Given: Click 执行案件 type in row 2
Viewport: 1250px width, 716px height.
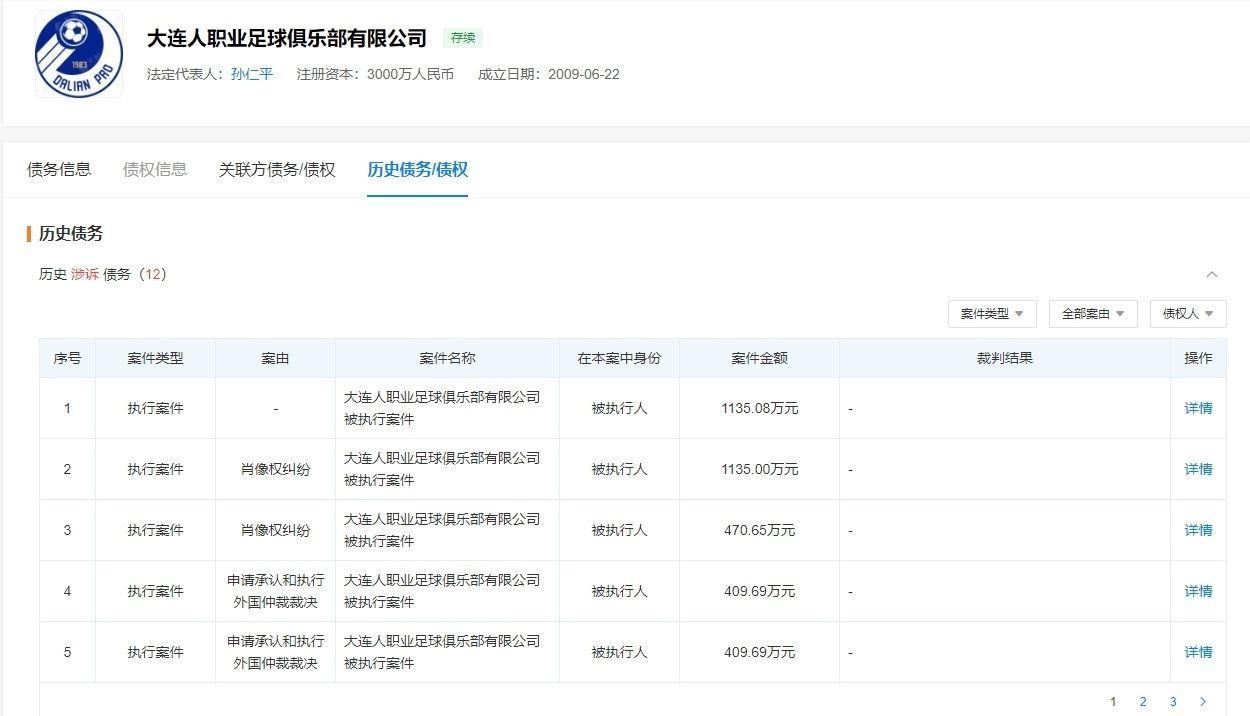Looking at the screenshot, I should click(x=155, y=469).
